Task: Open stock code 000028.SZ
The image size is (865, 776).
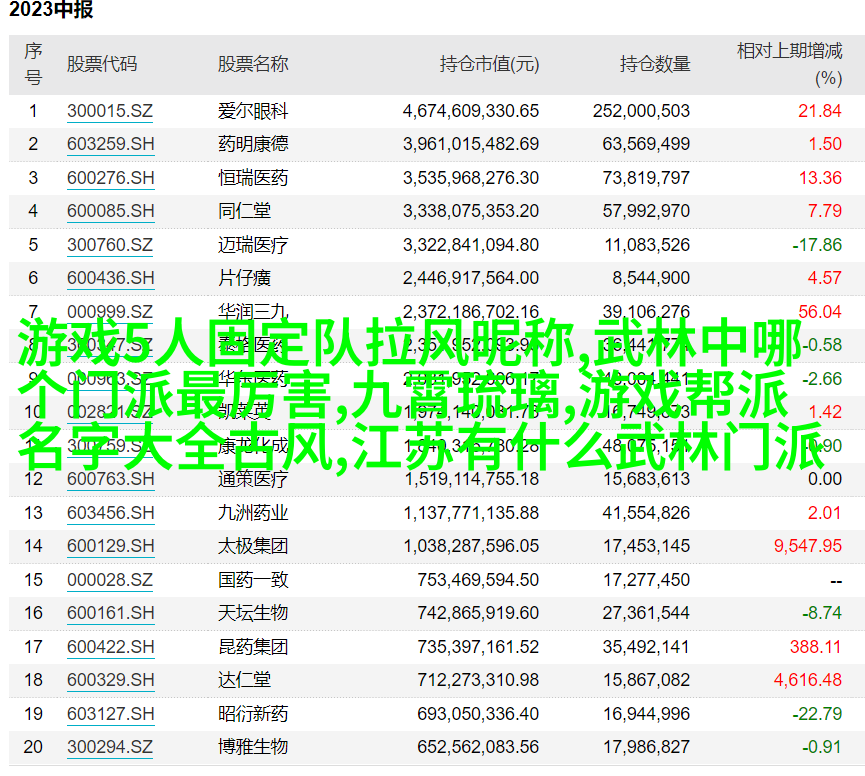Action: click(x=110, y=580)
